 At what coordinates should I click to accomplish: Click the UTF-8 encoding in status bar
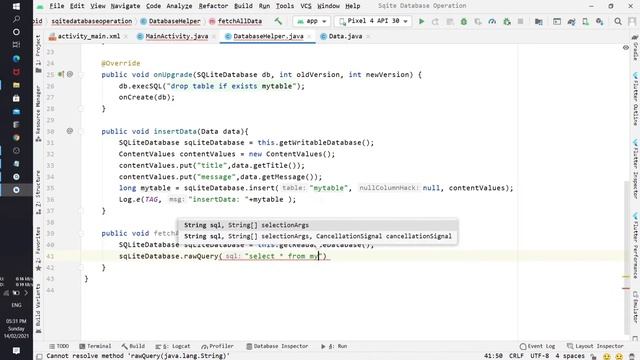540,356
